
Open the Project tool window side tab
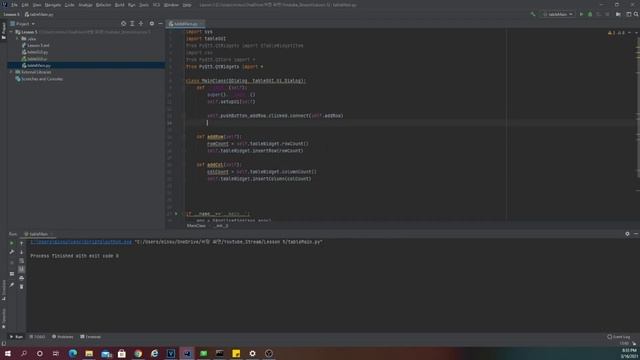4,31
